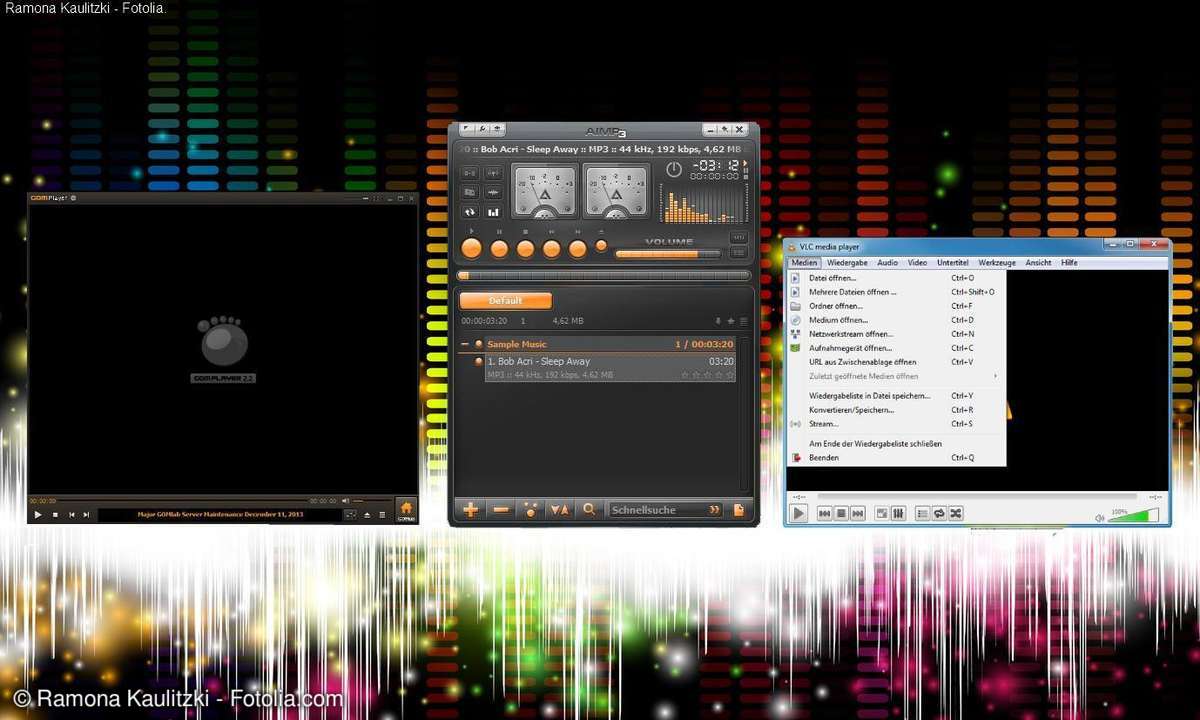Viewport: 1200px width, 720px height.
Task: Open the Wiedergabe menu in VLC
Action: (x=847, y=263)
